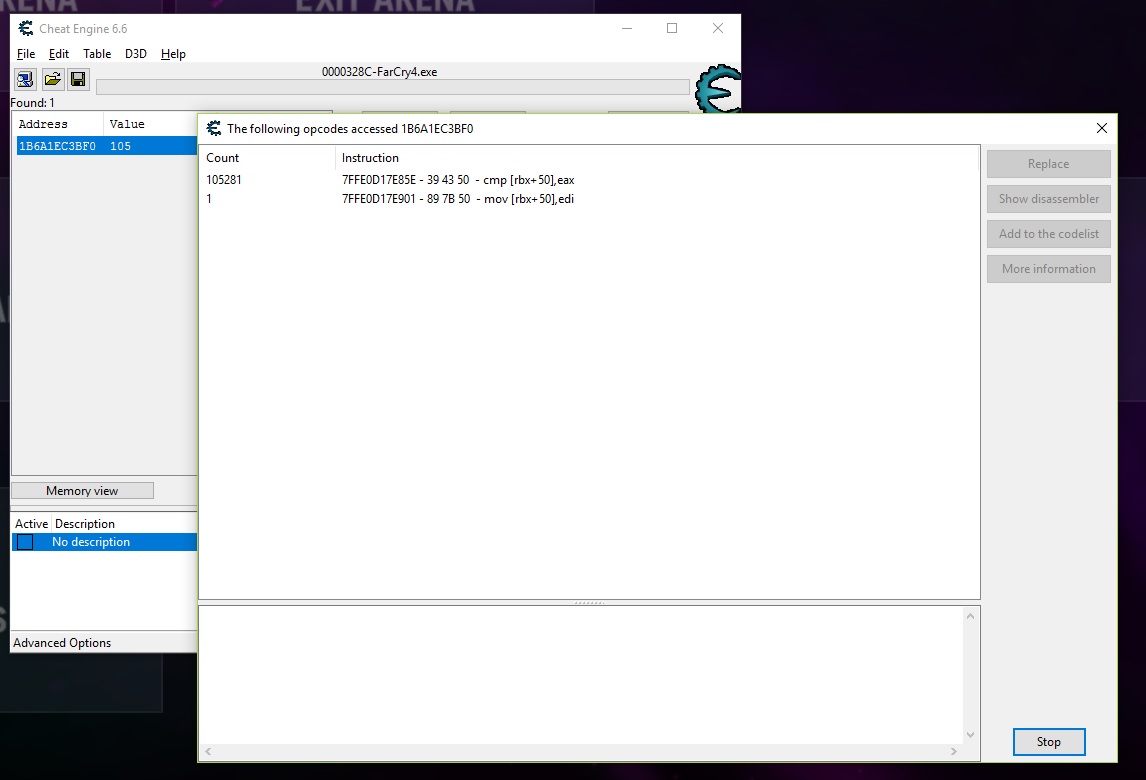Toggle Active checkbox for No description entry
Viewport: 1146px width, 780px height.
(25, 542)
